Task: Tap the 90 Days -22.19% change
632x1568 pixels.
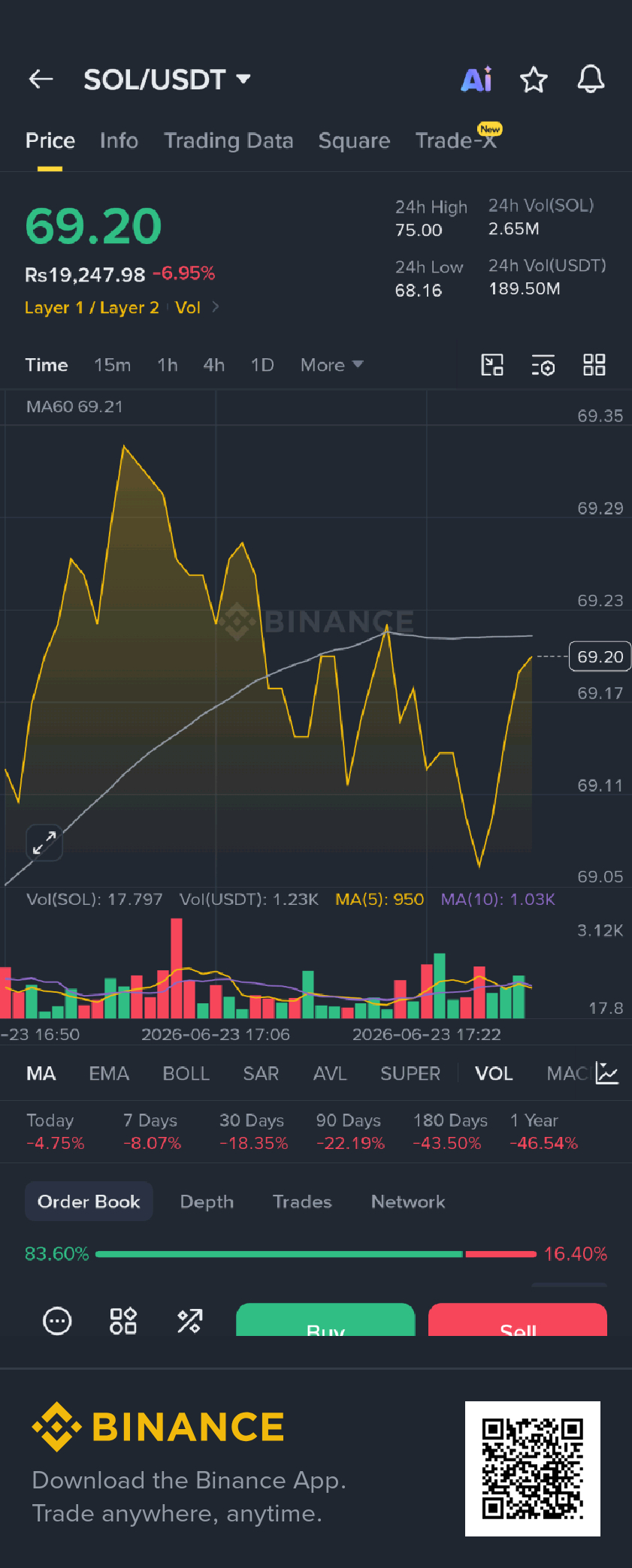Action: (350, 1132)
